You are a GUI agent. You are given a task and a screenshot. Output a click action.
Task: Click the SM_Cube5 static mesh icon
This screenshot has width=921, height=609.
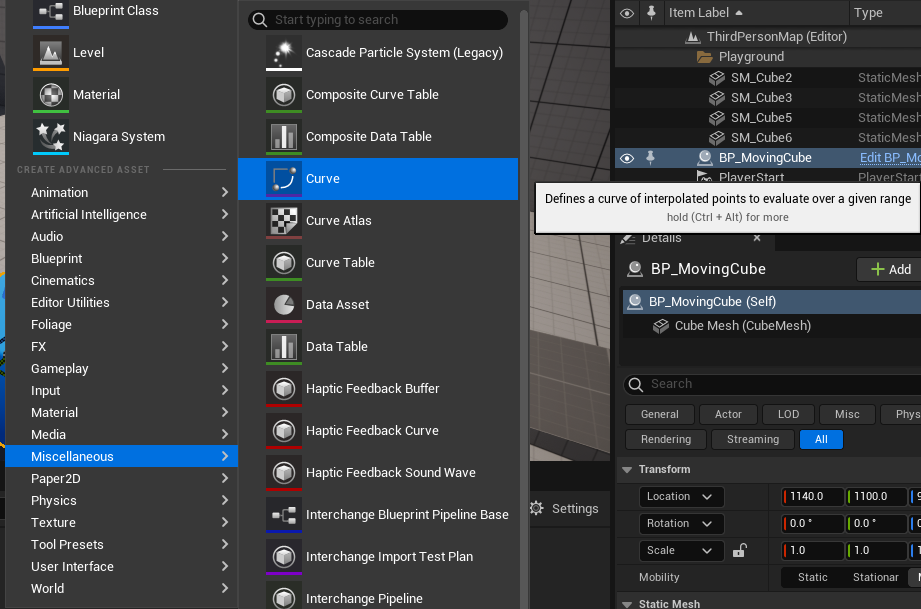coord(717,117)
